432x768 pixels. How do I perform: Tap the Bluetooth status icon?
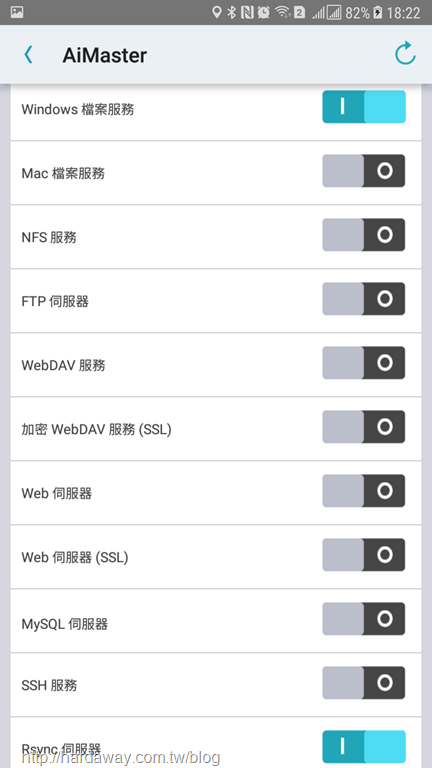pos(232,12)
